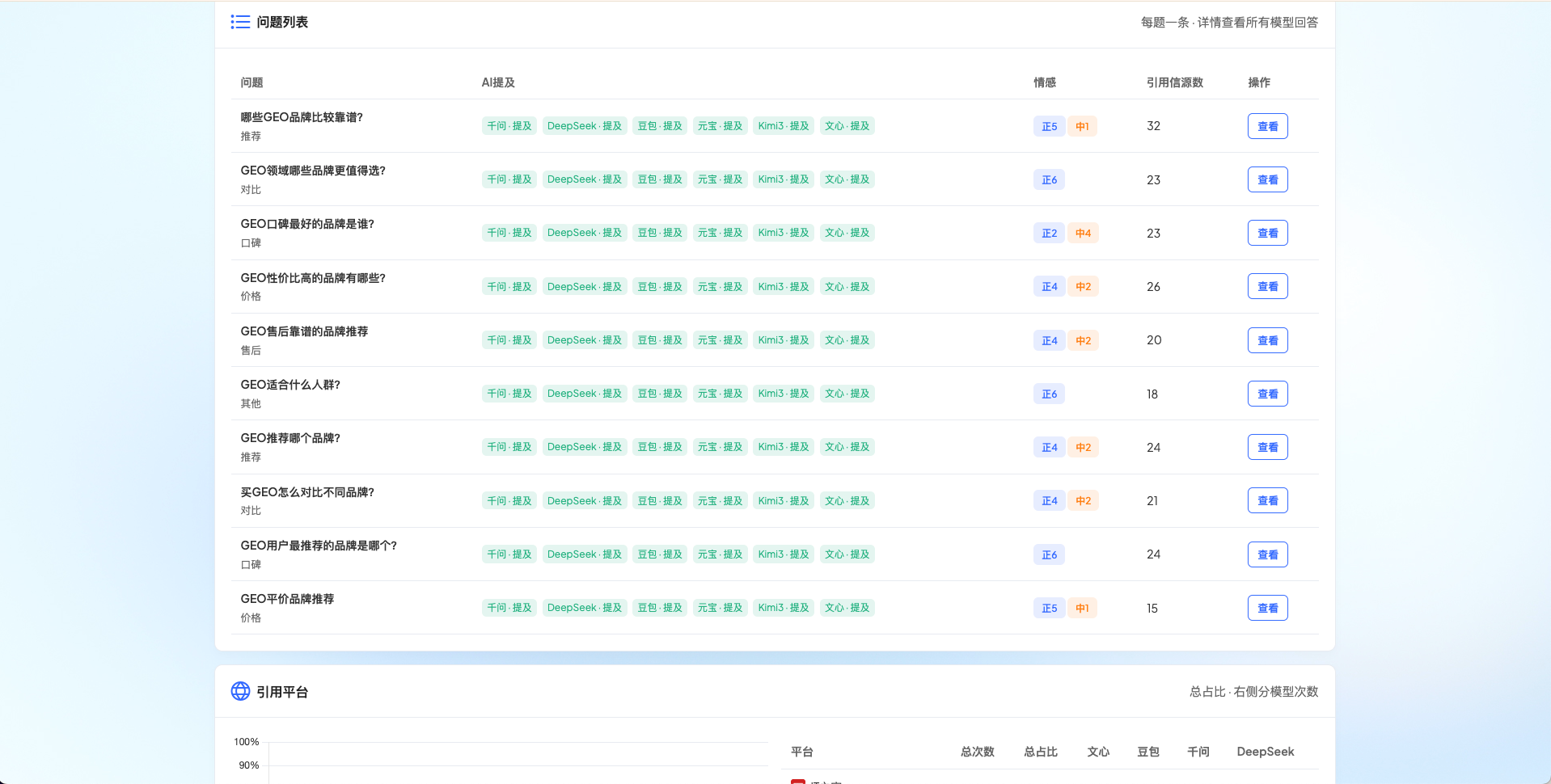Click the 引用信源数 column header
This screenshot has width=1551, height=784.
pos(1174,82)
